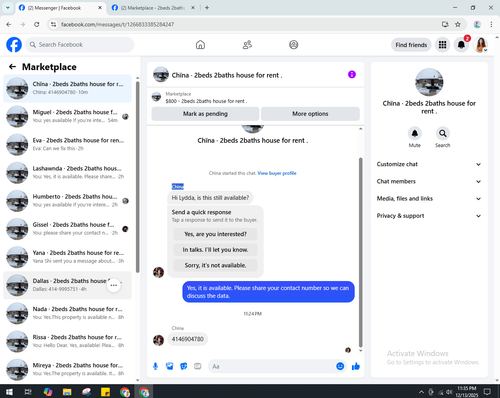Open the purple conversation info icon
Image resolution: width=500 pixels, height=398 pixels.
click(x=352, y=74)
